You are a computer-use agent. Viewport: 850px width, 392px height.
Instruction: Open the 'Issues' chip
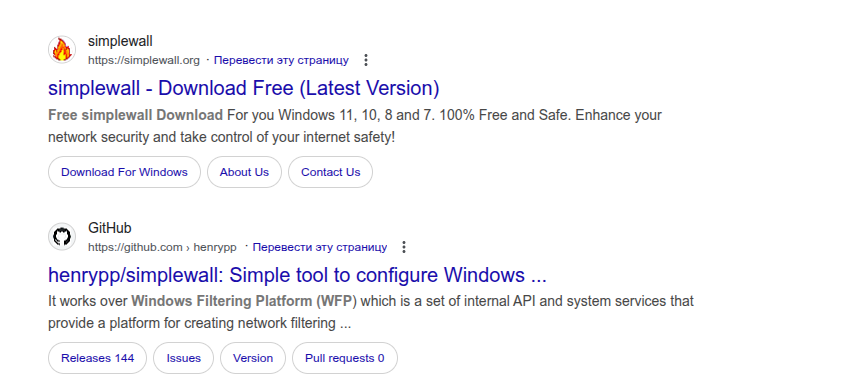[183, 358]
